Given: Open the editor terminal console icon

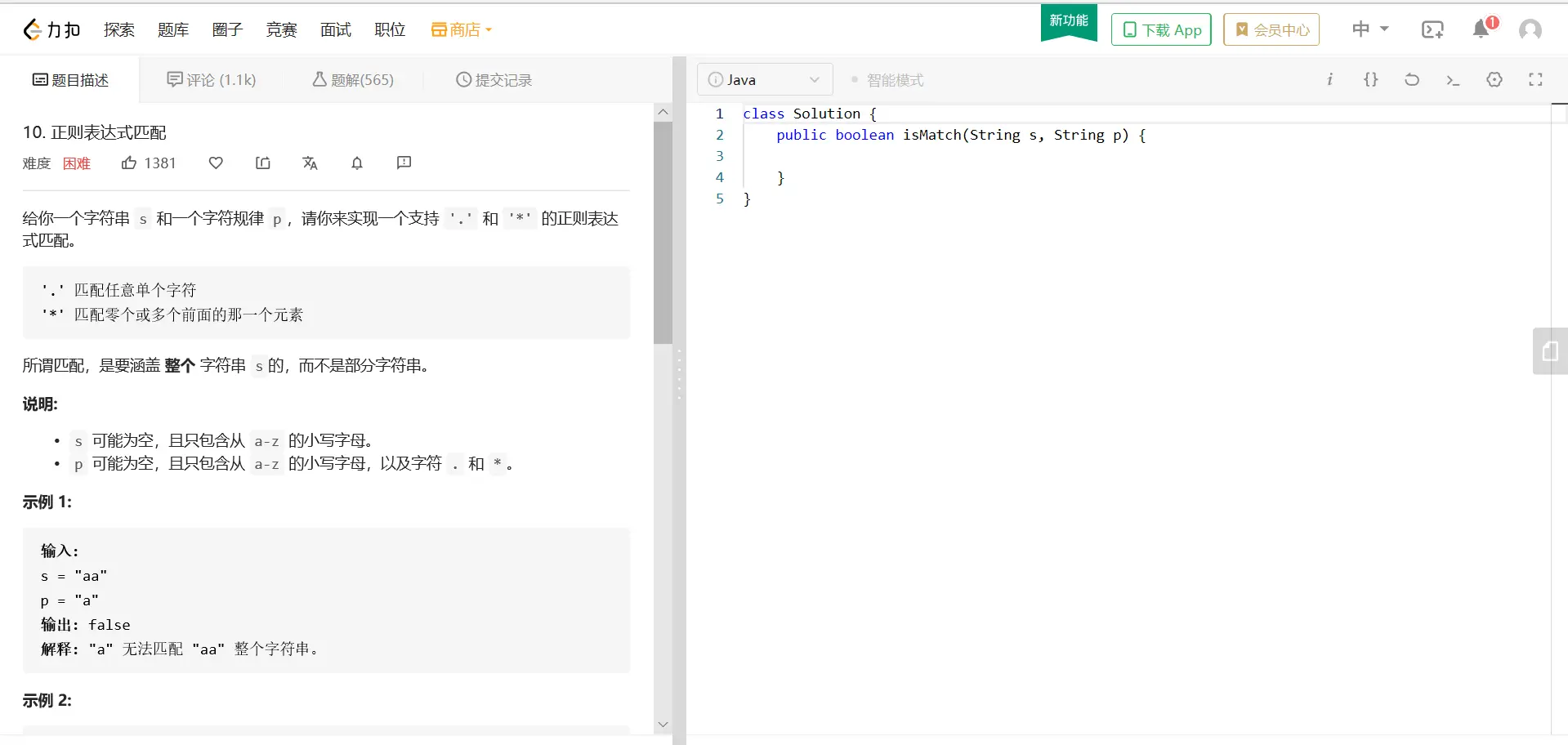Looking at the screenshot, I should point(1453,80).
